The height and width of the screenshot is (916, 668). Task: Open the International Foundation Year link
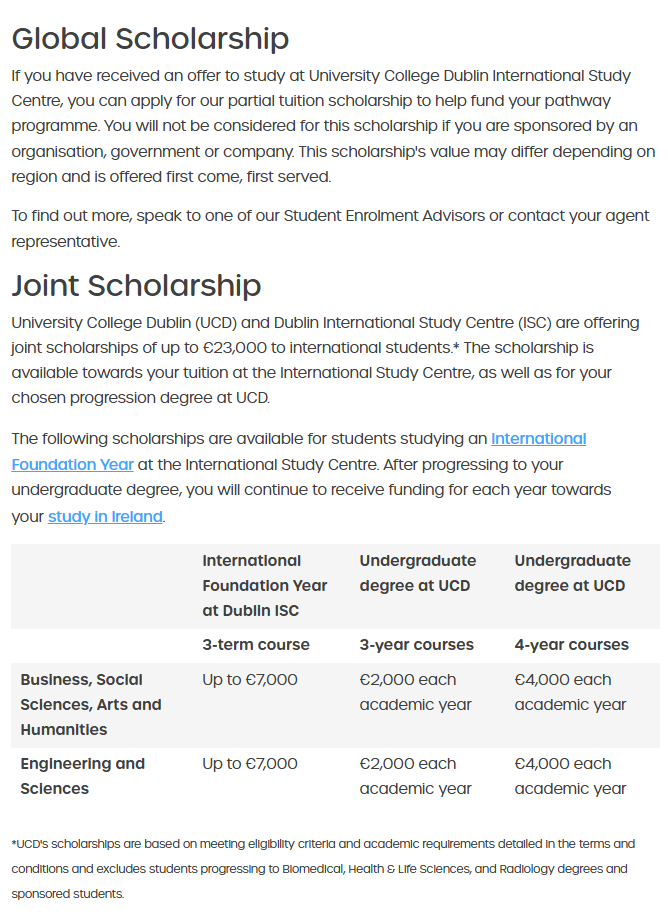point(299,452)
